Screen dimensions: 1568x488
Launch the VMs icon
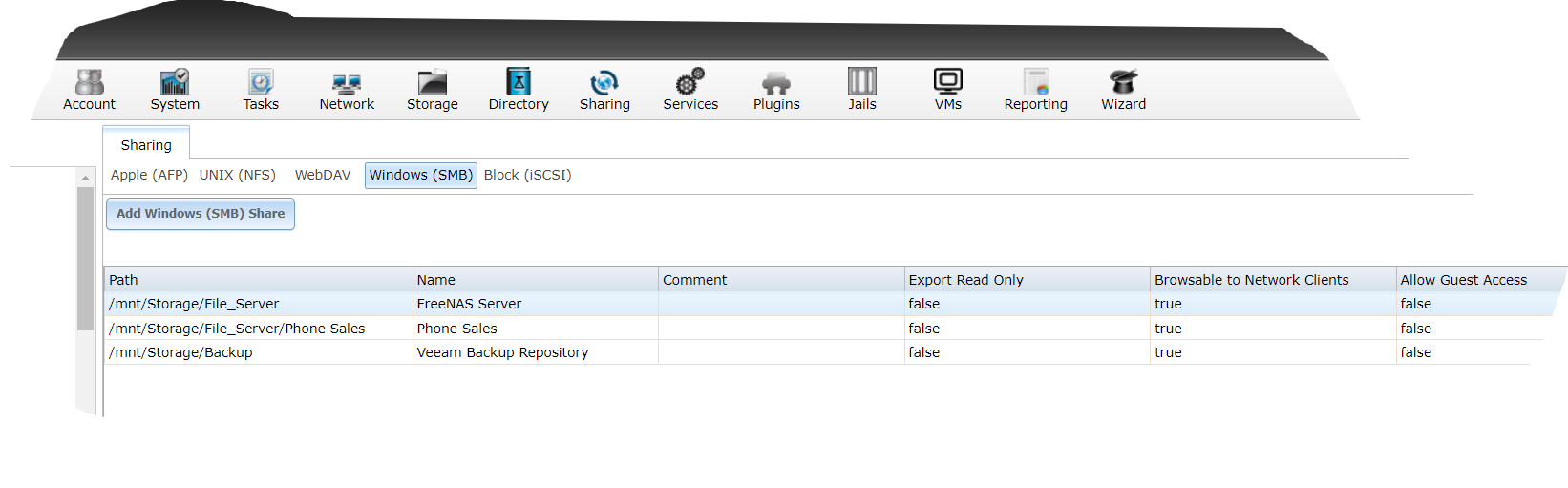pos(948,83)
